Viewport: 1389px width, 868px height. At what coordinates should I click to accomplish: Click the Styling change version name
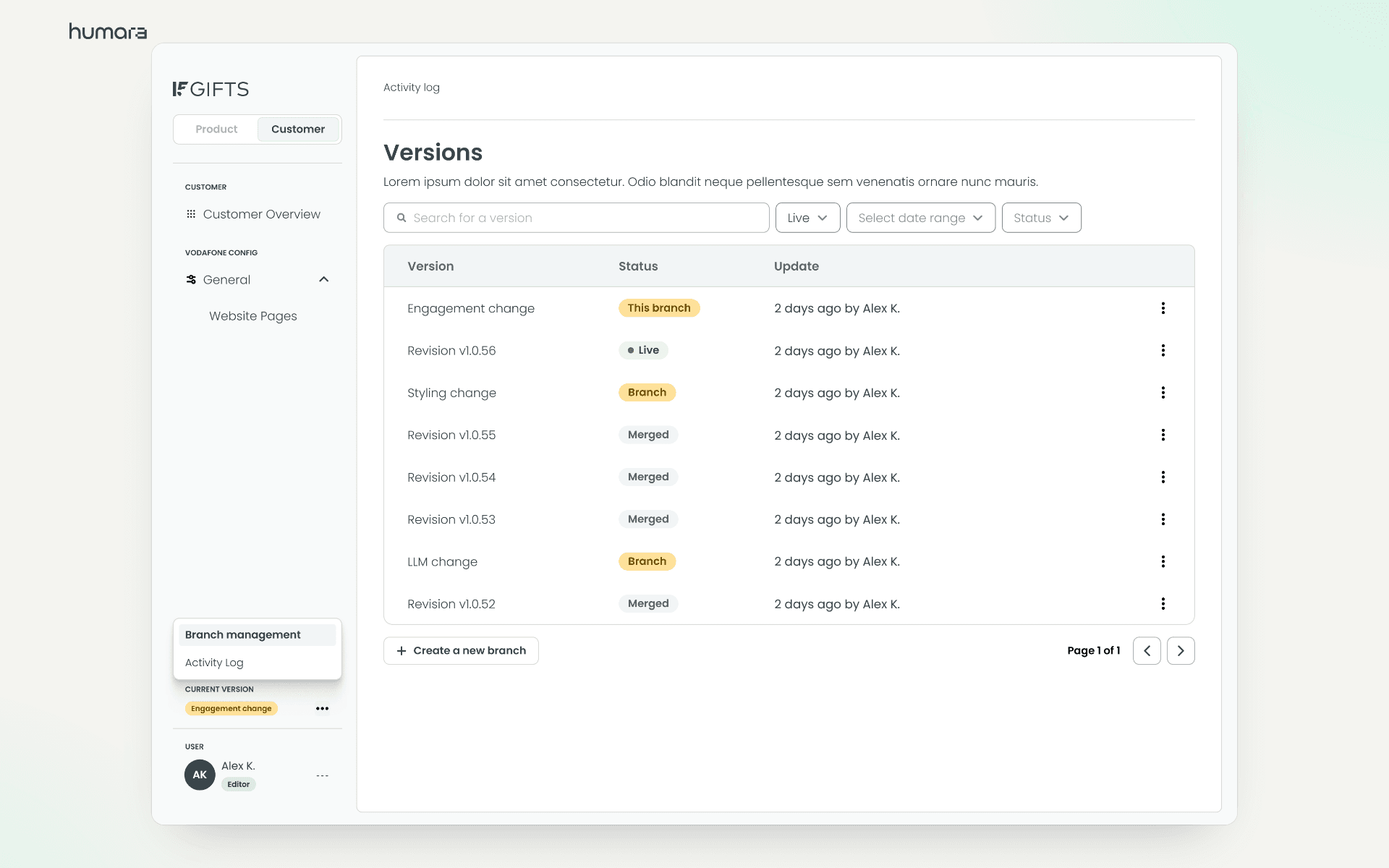pos(451,393)
